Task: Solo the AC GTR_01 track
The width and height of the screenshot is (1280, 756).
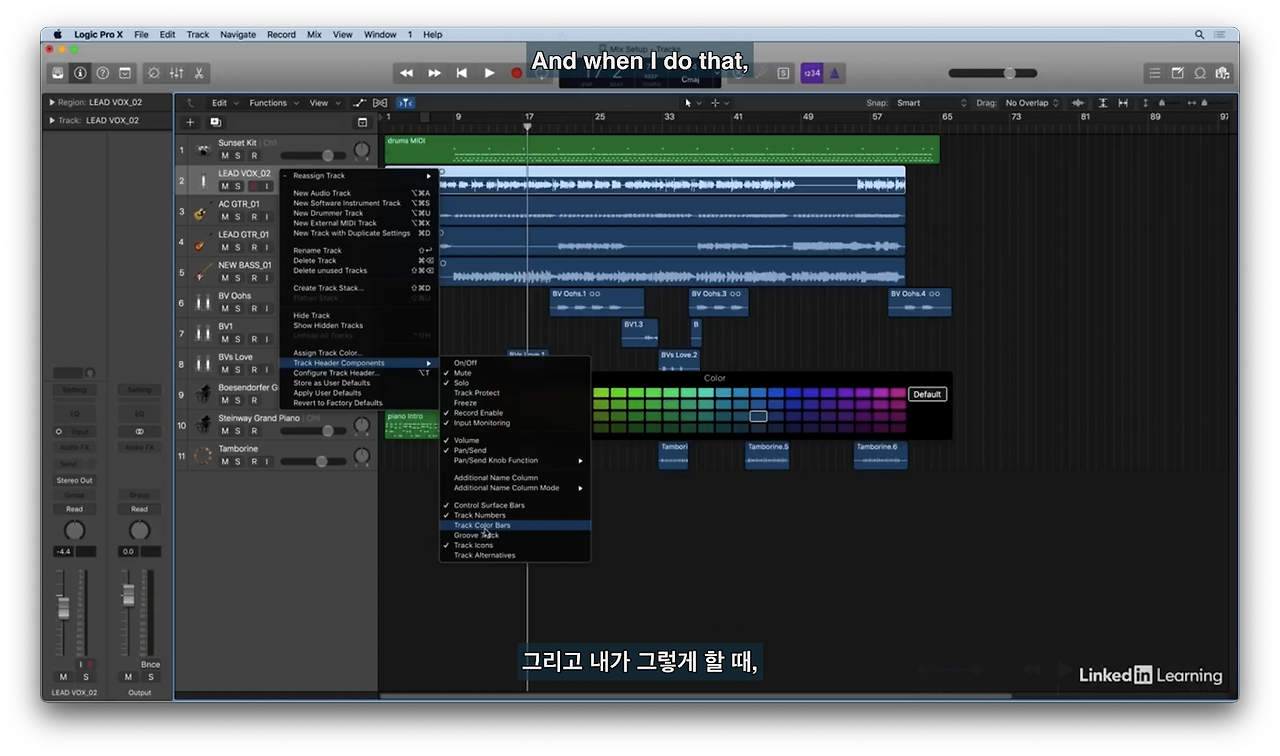Action: pyautogui.click(x=239, y=217)
